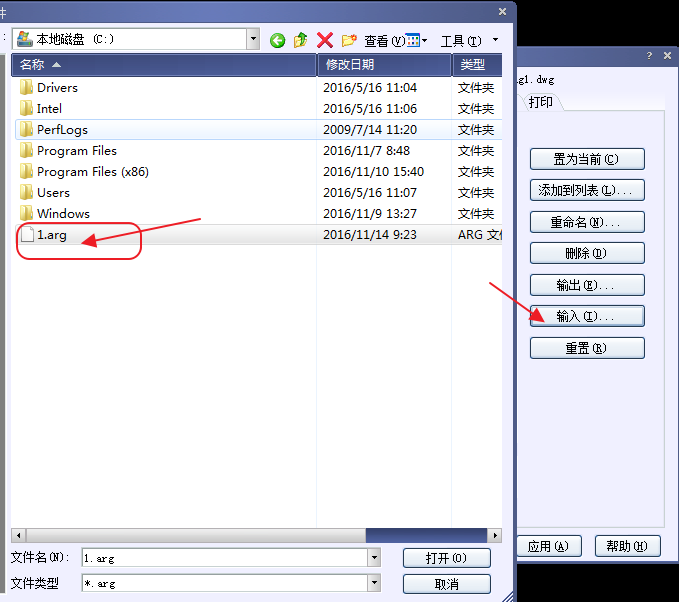Select the Windows folder
The image size is (679, 602).
(x=63, y=214)
